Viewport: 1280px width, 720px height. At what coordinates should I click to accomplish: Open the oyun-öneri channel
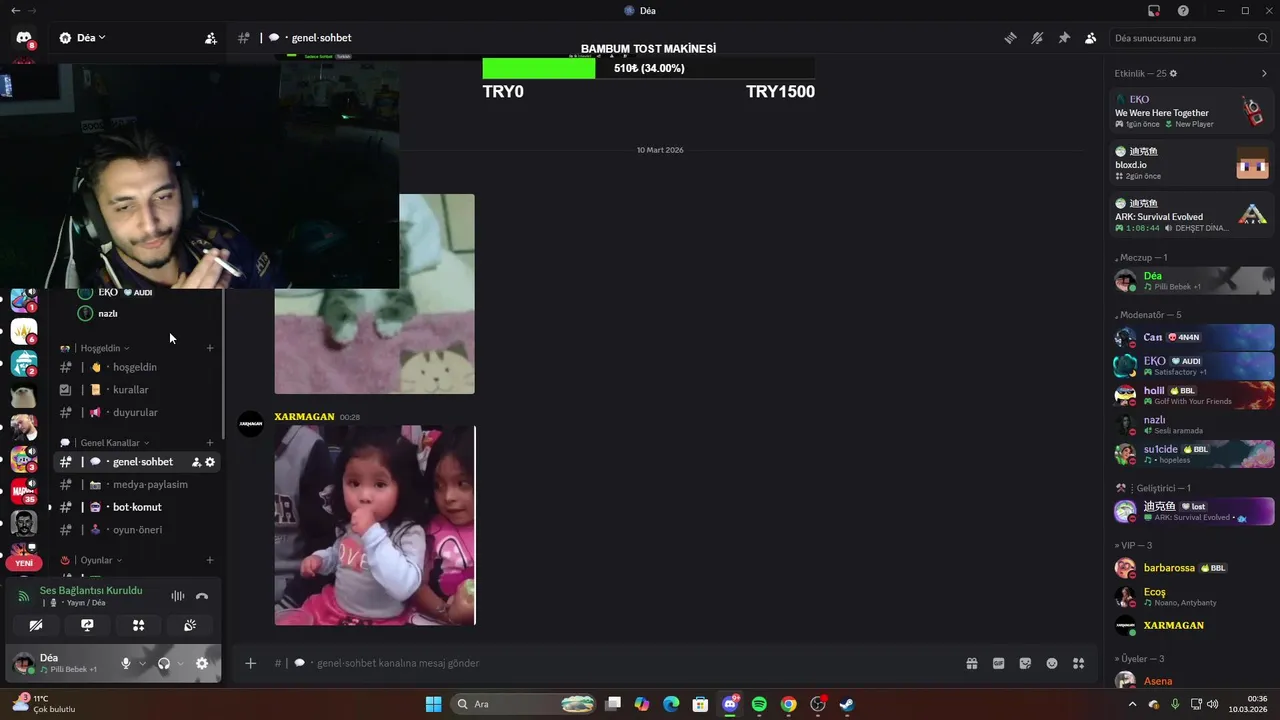(x=137, y=530)
